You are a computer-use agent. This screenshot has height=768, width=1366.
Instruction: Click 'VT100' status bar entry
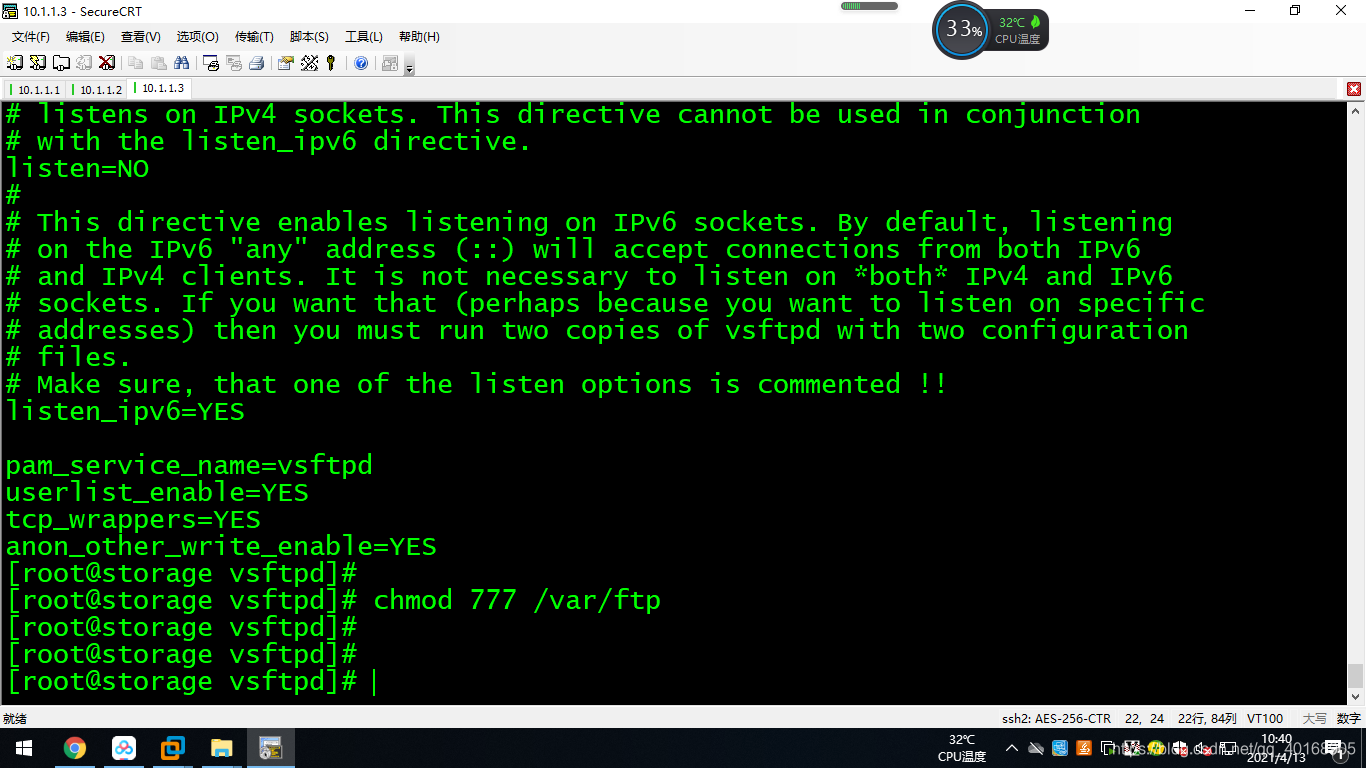coord(1265,719)
